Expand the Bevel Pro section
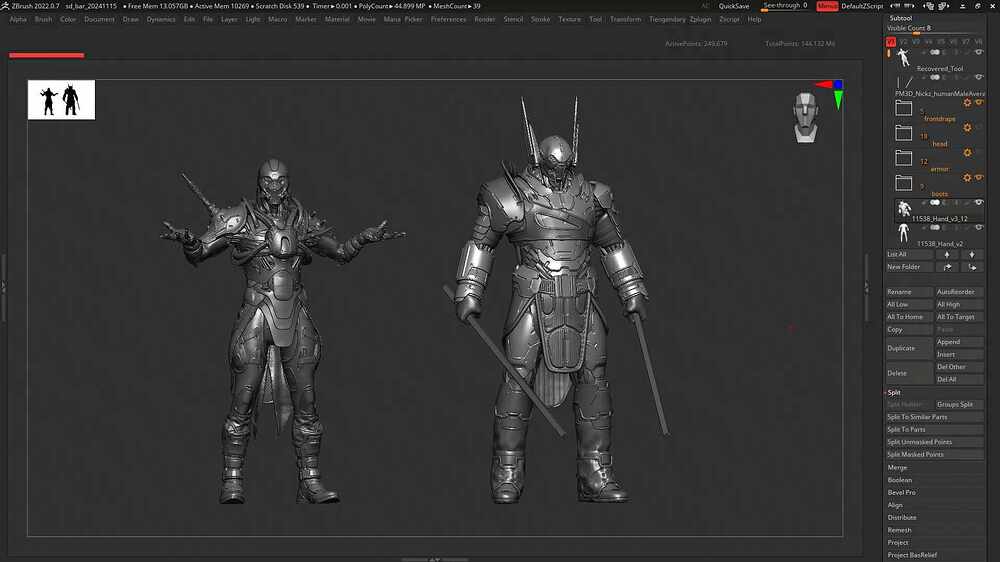 (x=902, y=492)
